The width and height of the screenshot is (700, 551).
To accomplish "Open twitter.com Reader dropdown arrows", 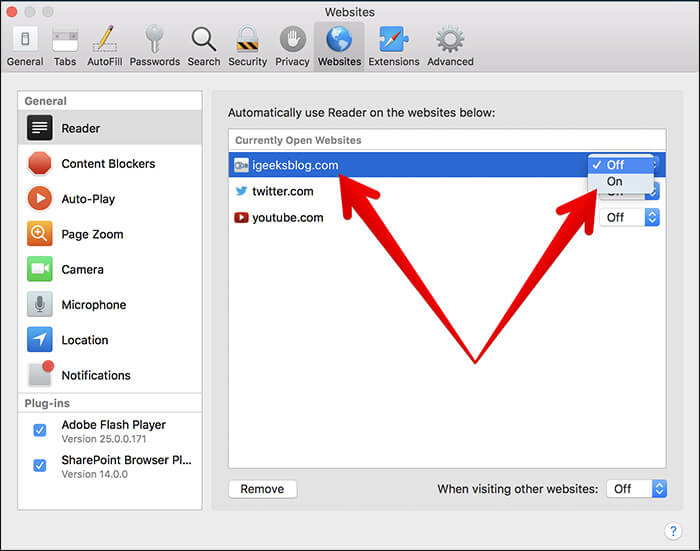I will click(652, 193).
